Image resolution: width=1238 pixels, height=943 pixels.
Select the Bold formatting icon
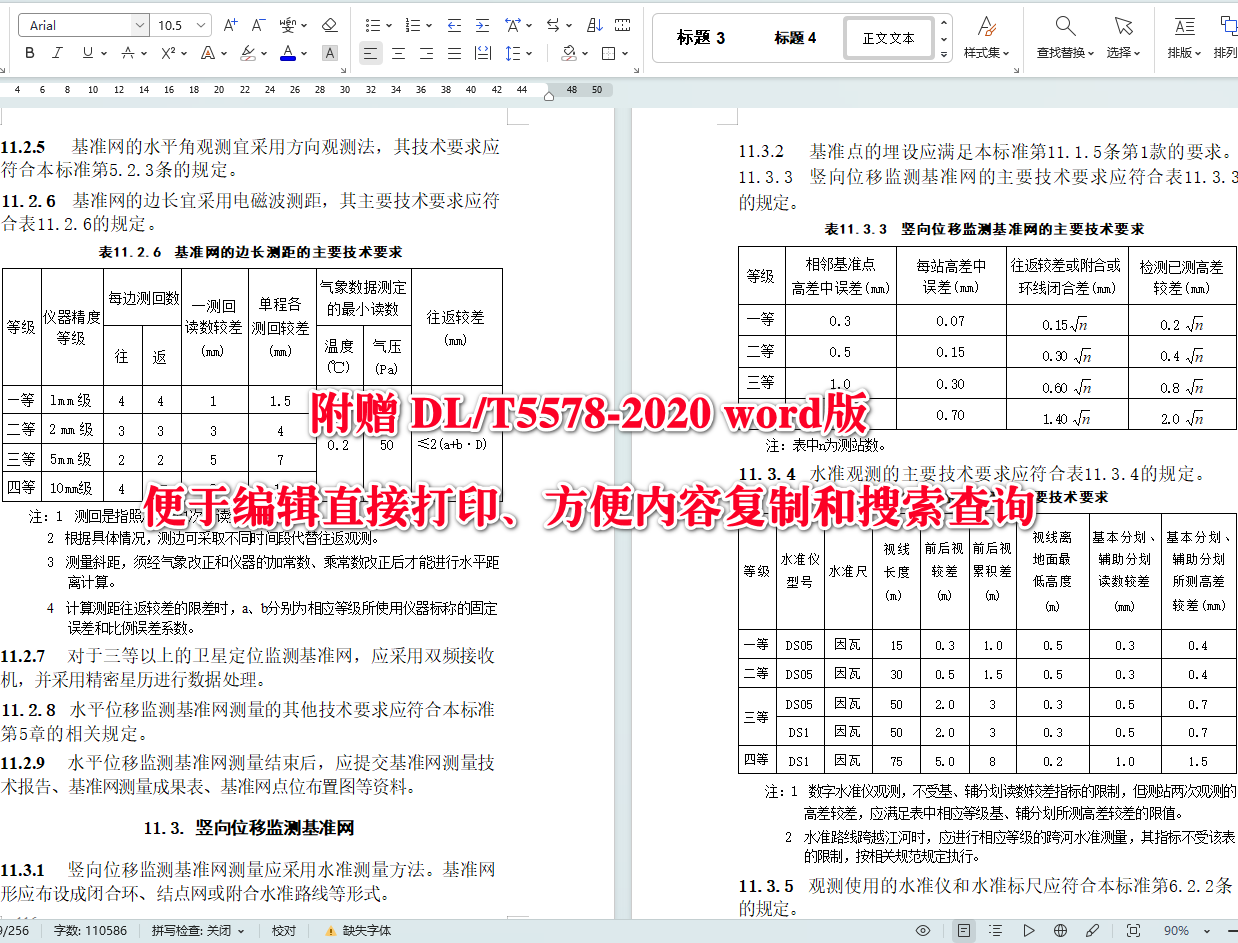tap(29, 51)
